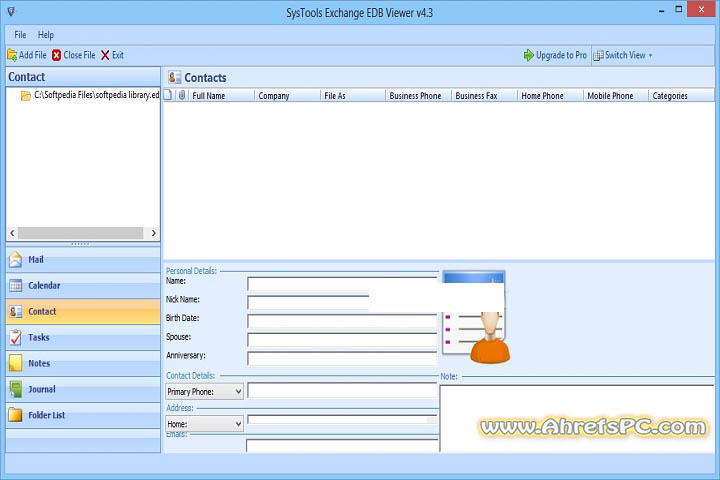Click the red Close File icon
720x480 pixels.
(x=56, y=55)
